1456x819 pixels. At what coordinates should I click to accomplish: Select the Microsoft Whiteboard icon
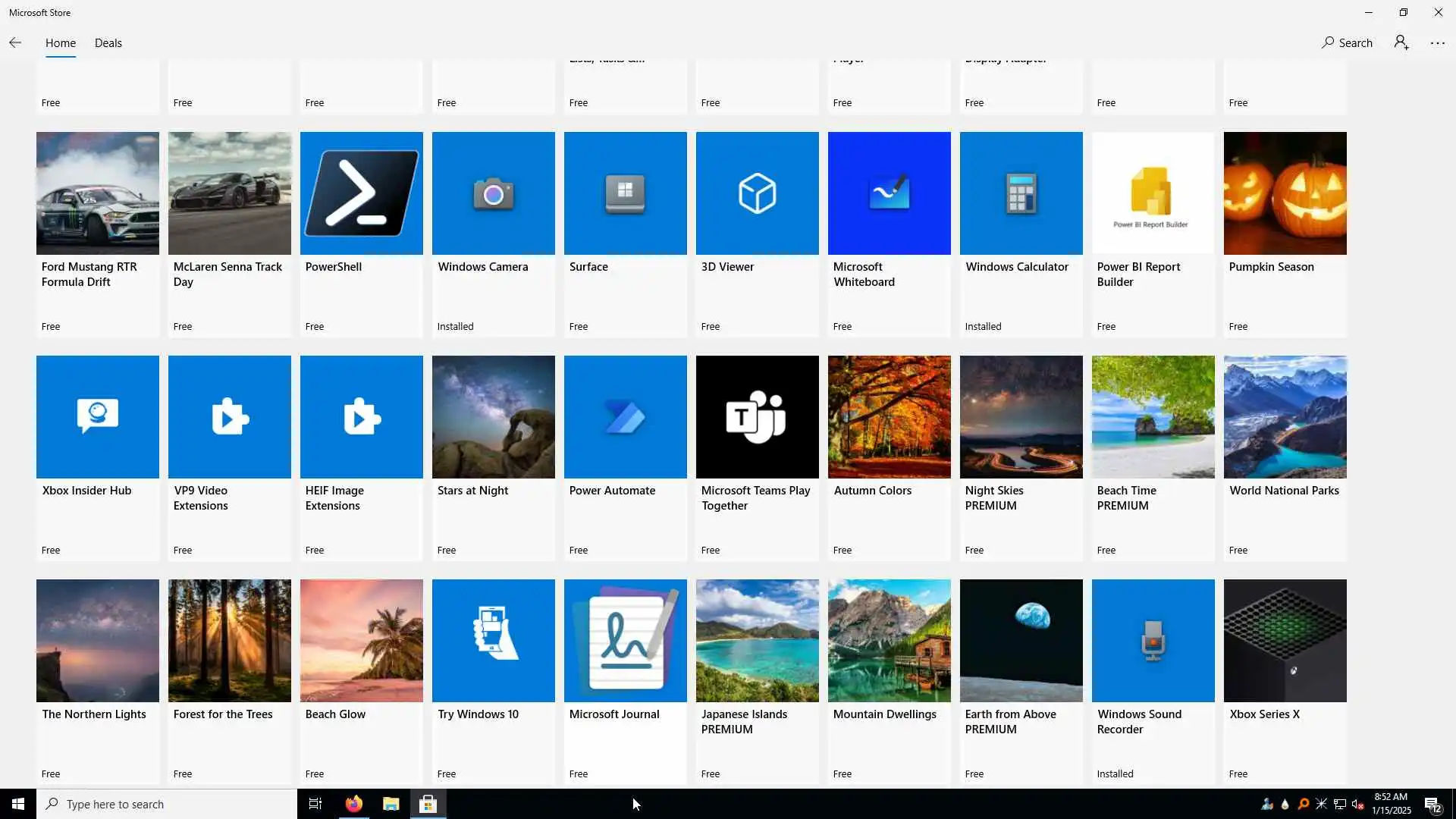pos(889,193)
